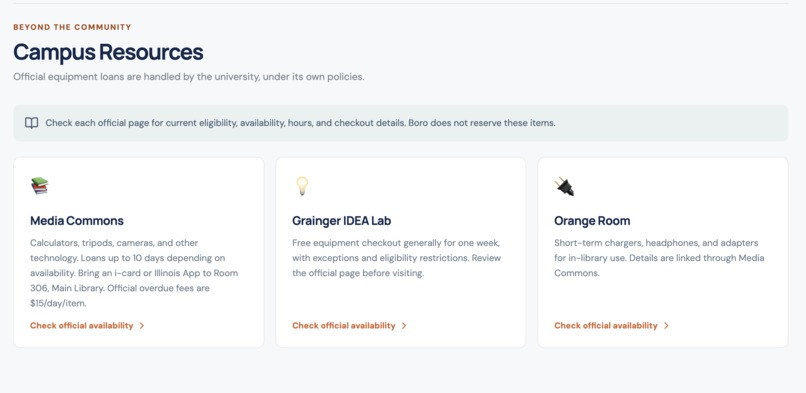Click the chevron arrow in Media Commons card
Image resolution: width=806 pixels, height=393 pixels.
pyautogui.click(x=142, y=326)
